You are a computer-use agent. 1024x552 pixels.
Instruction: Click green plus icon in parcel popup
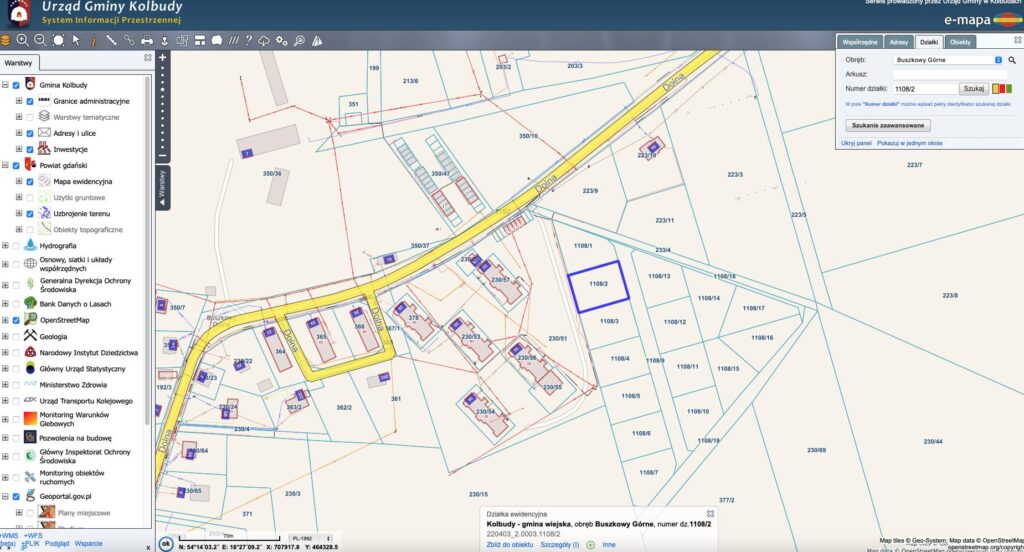tap(590, 545)
